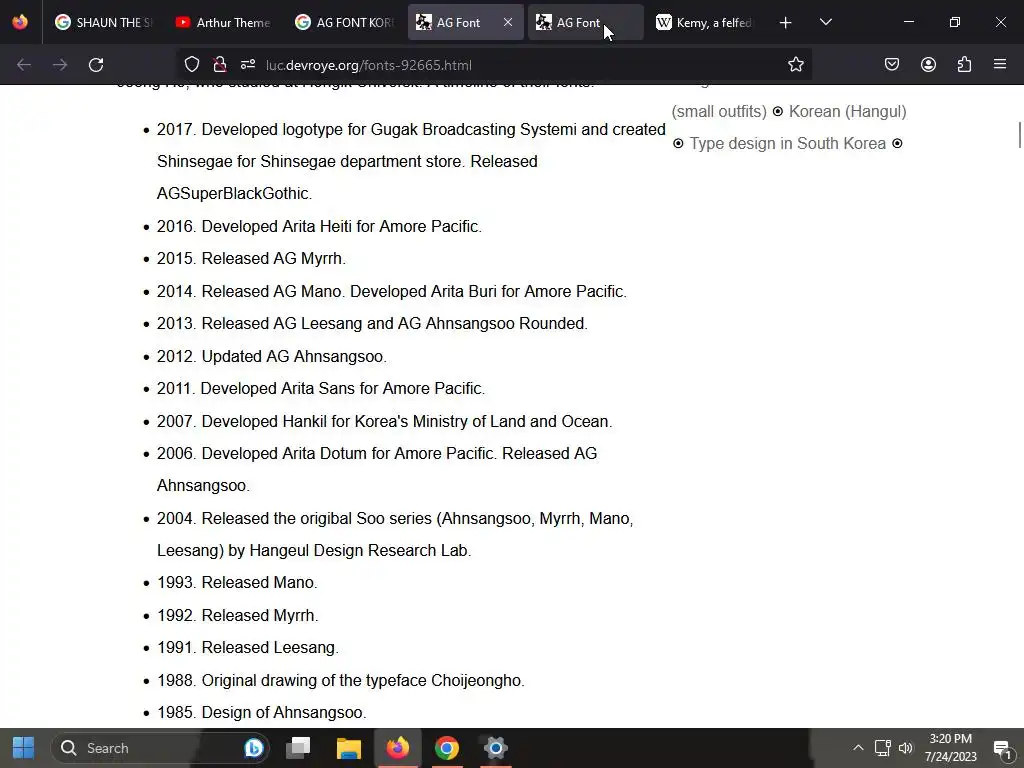Click the page vertical scrollbar thumb
The width and height of the screenshot is (1024, 768).
click(1019, 135)
